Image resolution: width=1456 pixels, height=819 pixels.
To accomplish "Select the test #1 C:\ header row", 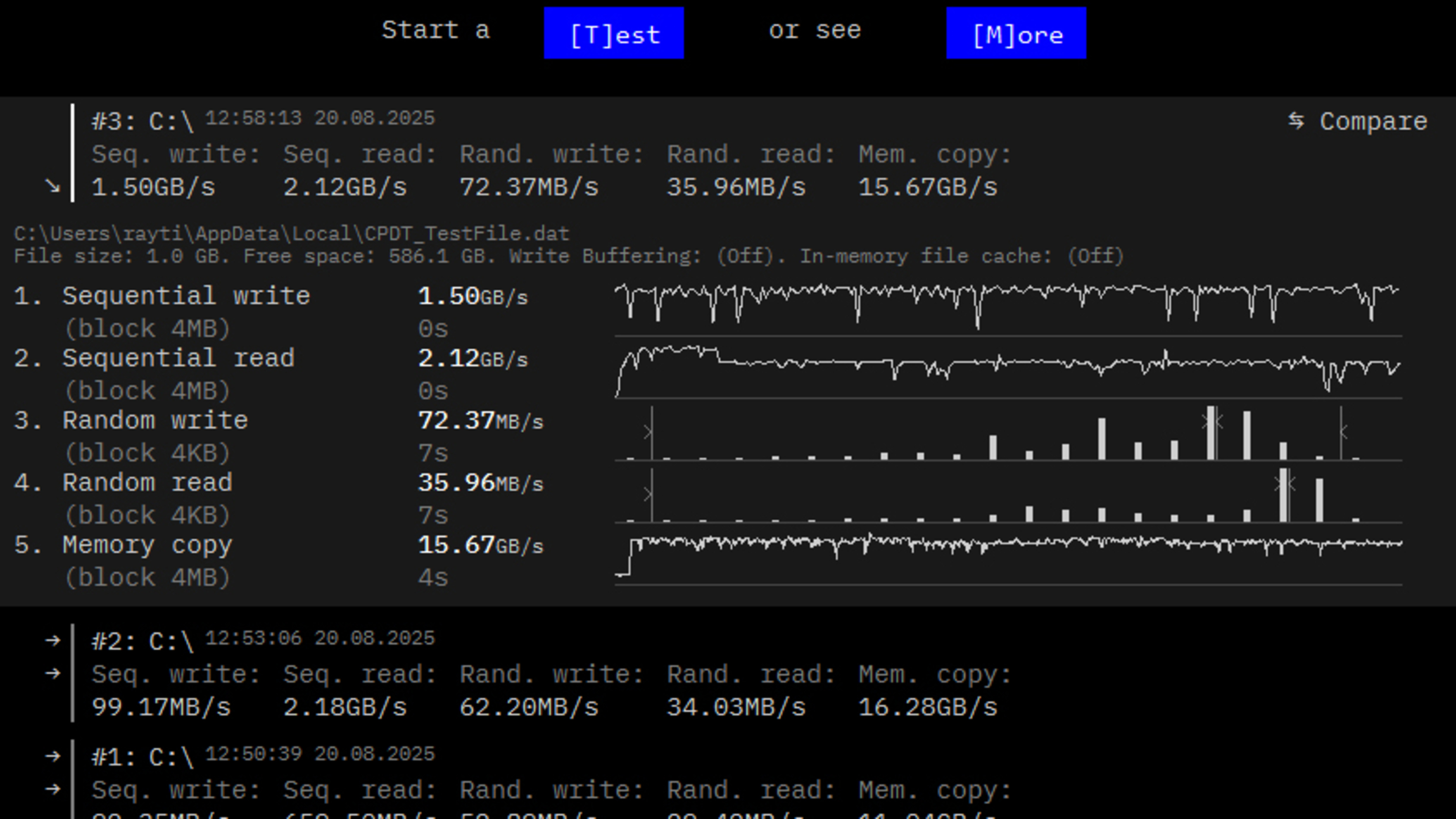I will (x=143, y=757).
